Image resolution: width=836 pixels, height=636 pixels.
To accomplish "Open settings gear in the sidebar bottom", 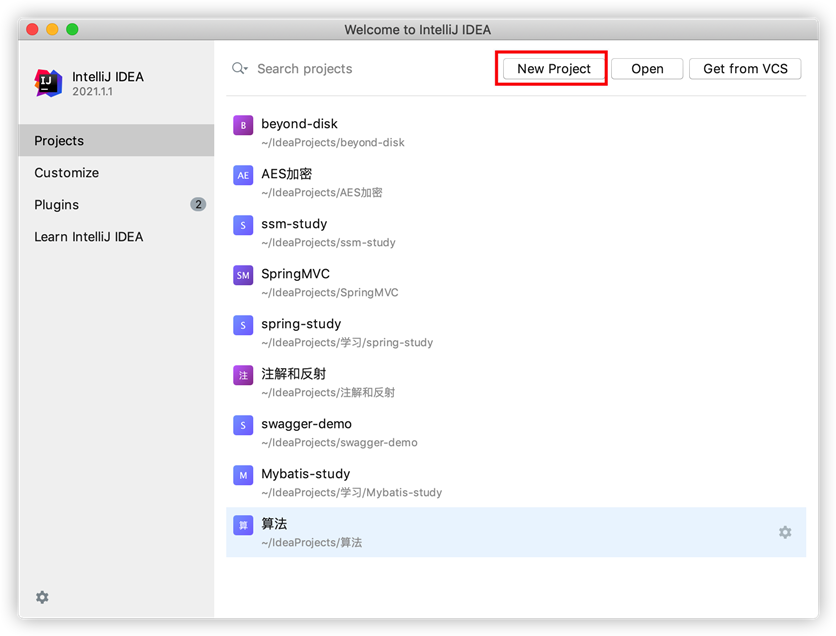I will (42, 597).
